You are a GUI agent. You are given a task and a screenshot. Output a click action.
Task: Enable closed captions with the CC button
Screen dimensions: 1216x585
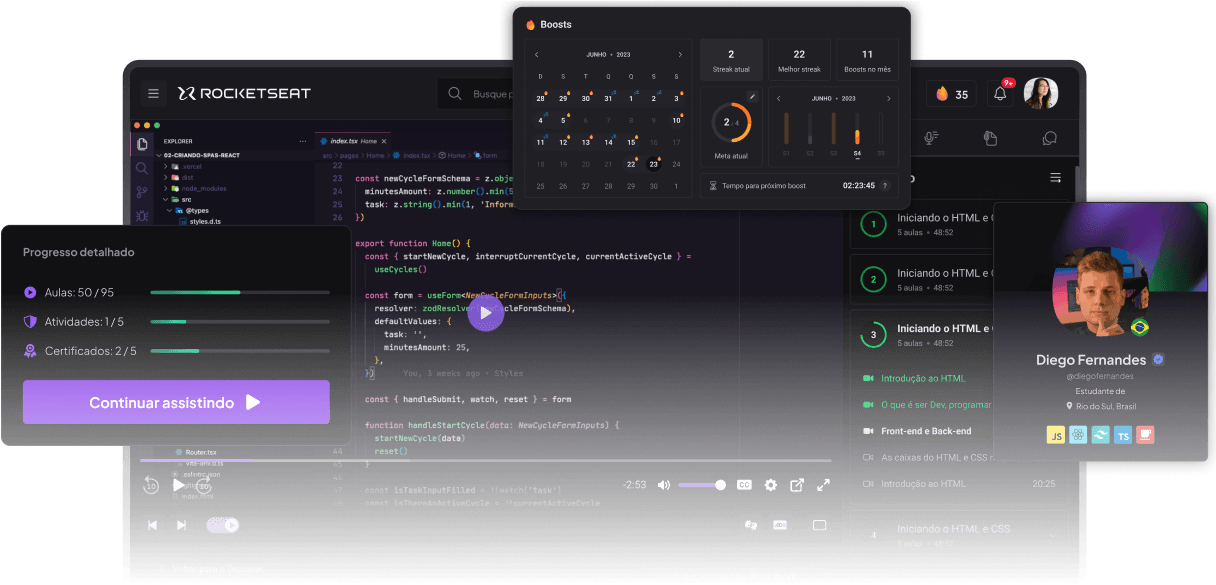745,484
